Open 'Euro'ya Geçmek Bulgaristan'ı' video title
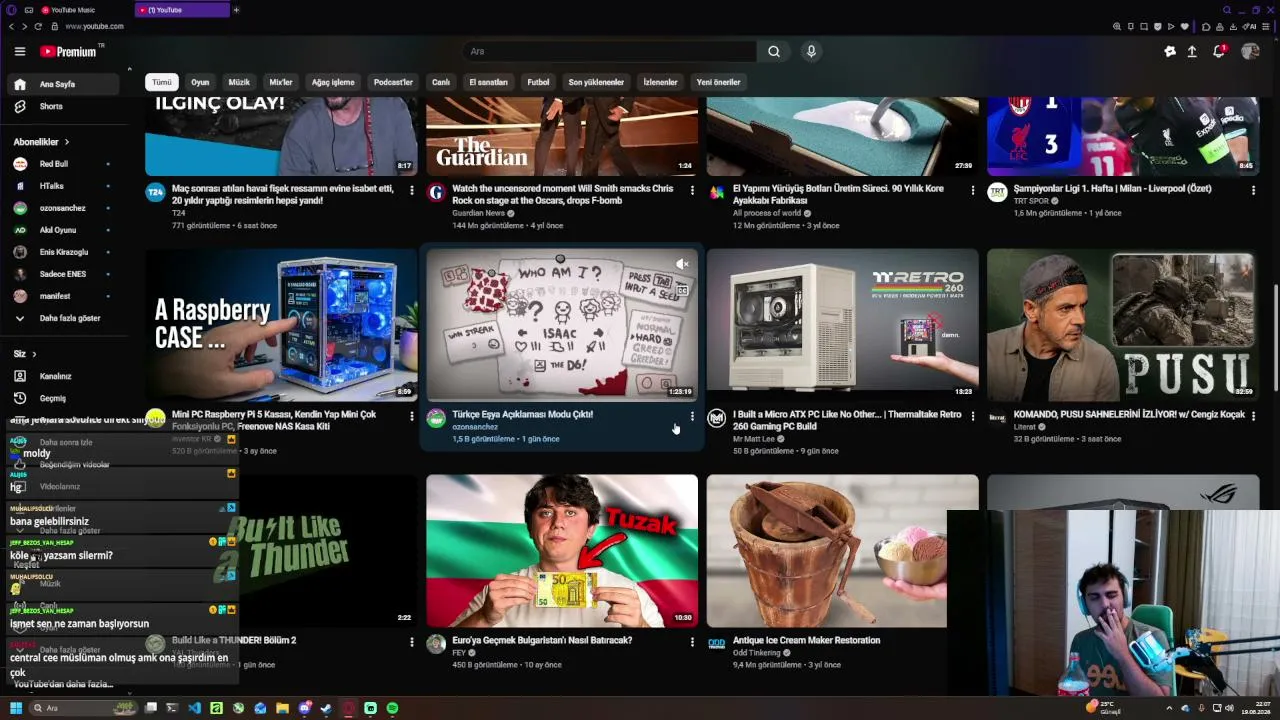Screen dimensions: 1280x720 pos(542,640)
